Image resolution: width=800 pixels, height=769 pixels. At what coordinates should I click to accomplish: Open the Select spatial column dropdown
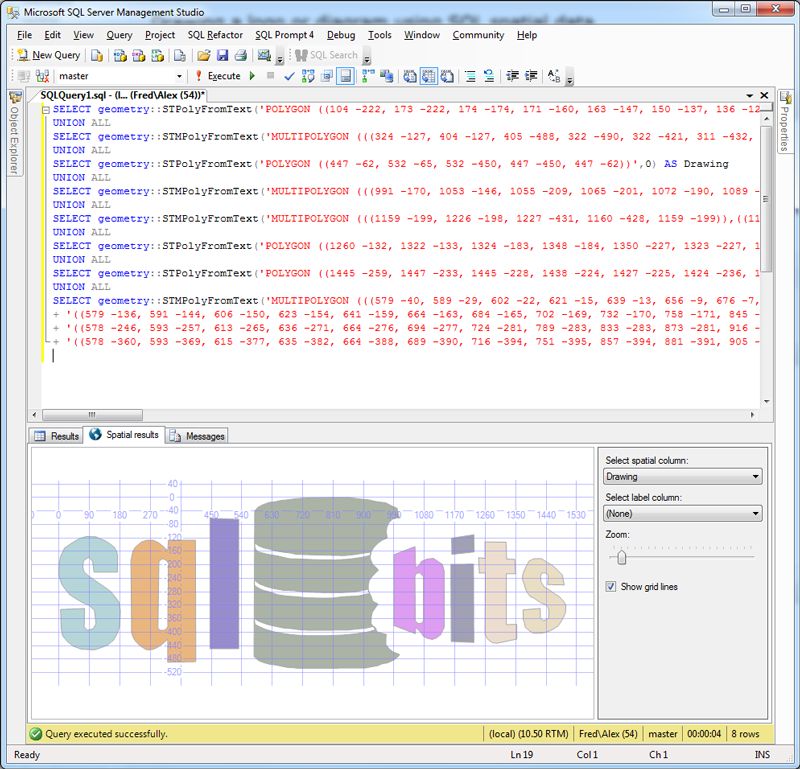[683, 477]
